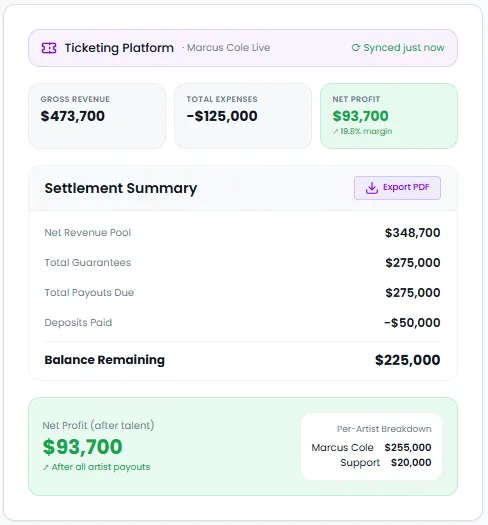Image resolution: width=488 pixels, height=525 pixels.
Task: Click the Marcus Cole Live event name
Action: click(228, 48)
